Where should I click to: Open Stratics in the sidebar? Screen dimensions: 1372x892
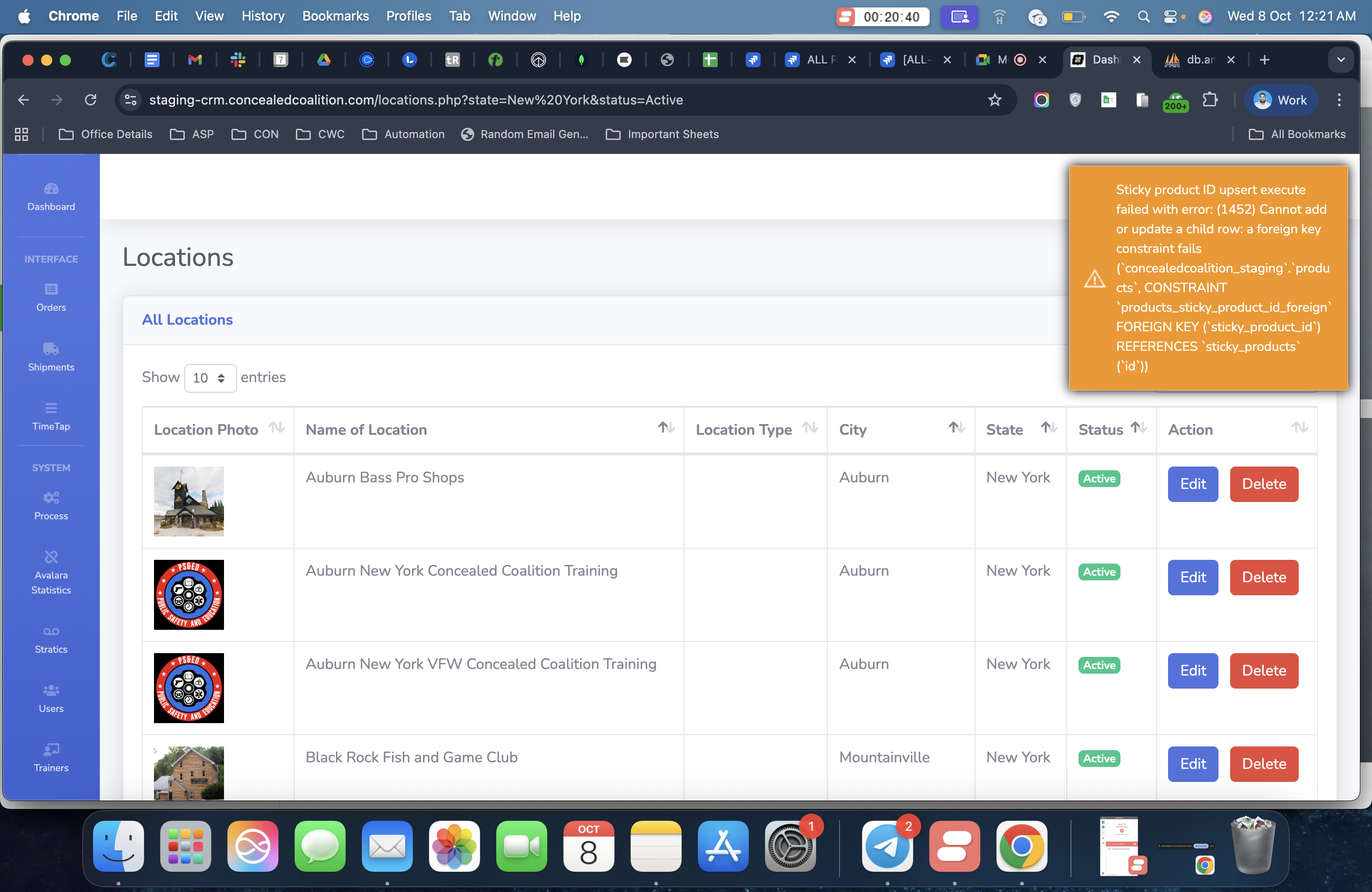click(x=51, y=640)
